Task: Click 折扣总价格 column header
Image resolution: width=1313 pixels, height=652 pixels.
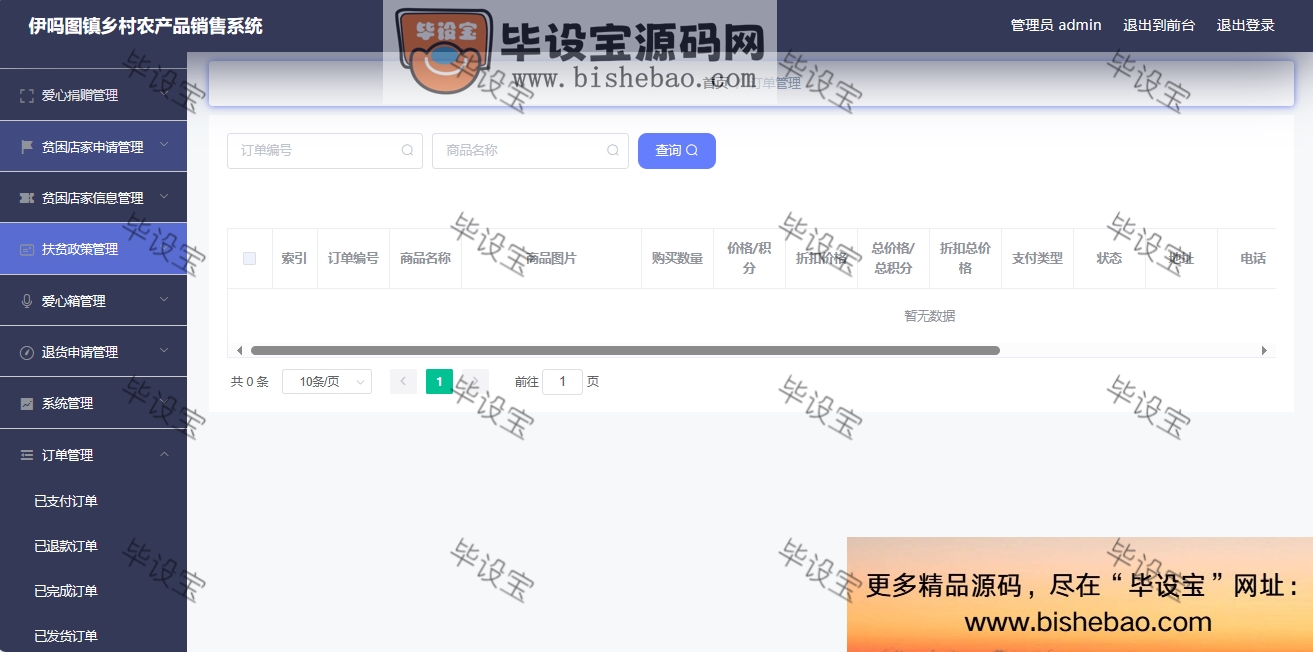Action: (x=965, y=258)
